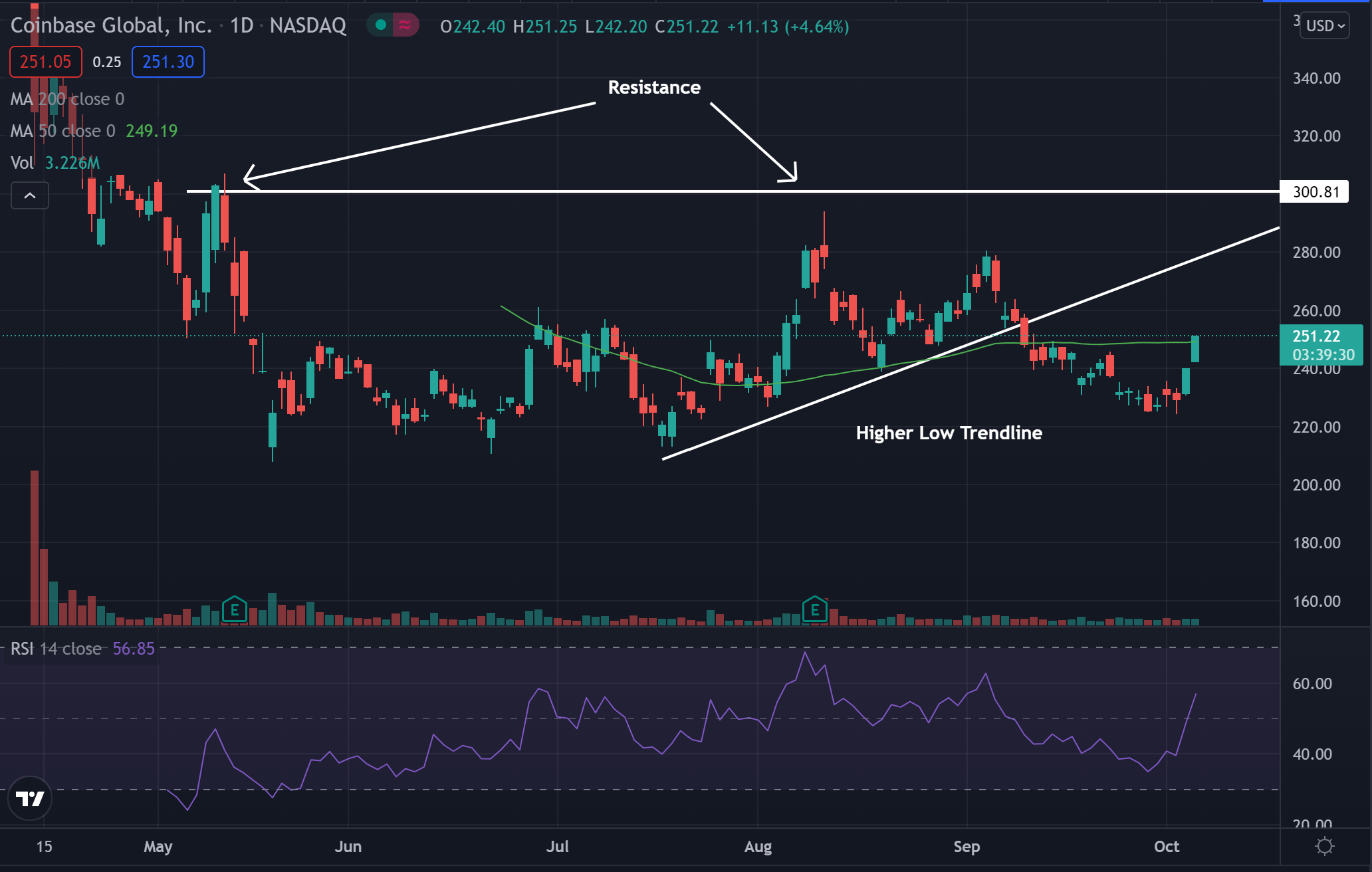Click the buy price 251.30 button

(x=168, y=62)
